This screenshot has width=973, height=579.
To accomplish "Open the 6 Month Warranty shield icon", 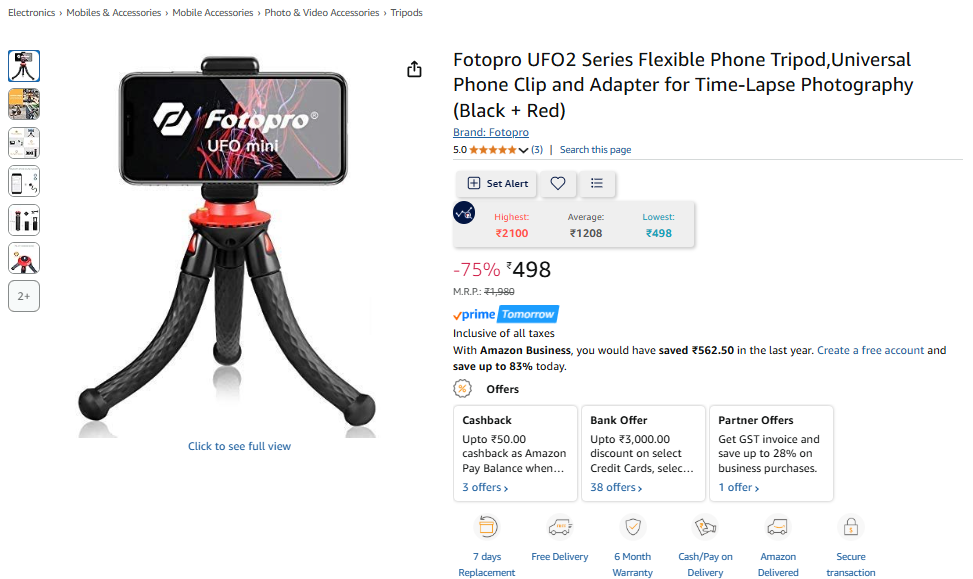I will click(x=632, y=527).
